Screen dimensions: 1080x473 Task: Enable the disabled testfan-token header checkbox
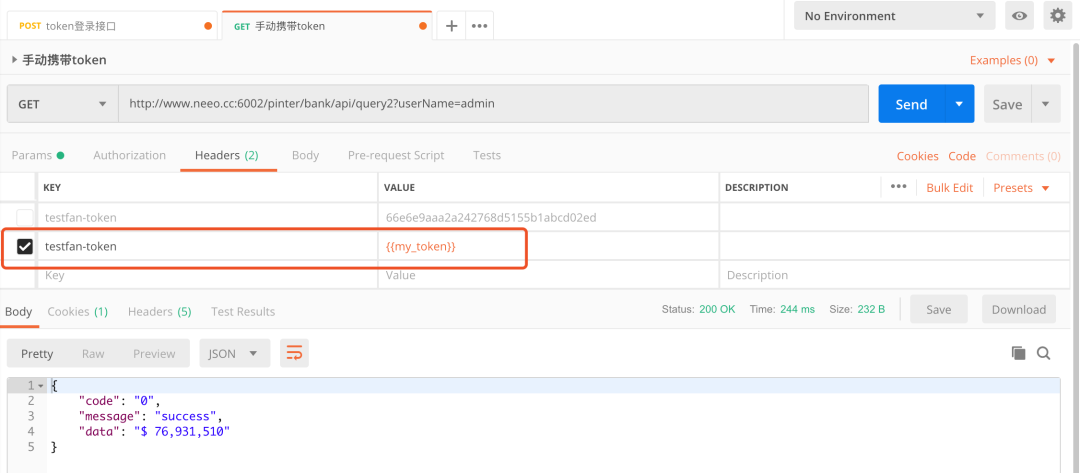(x=24, y=218)
